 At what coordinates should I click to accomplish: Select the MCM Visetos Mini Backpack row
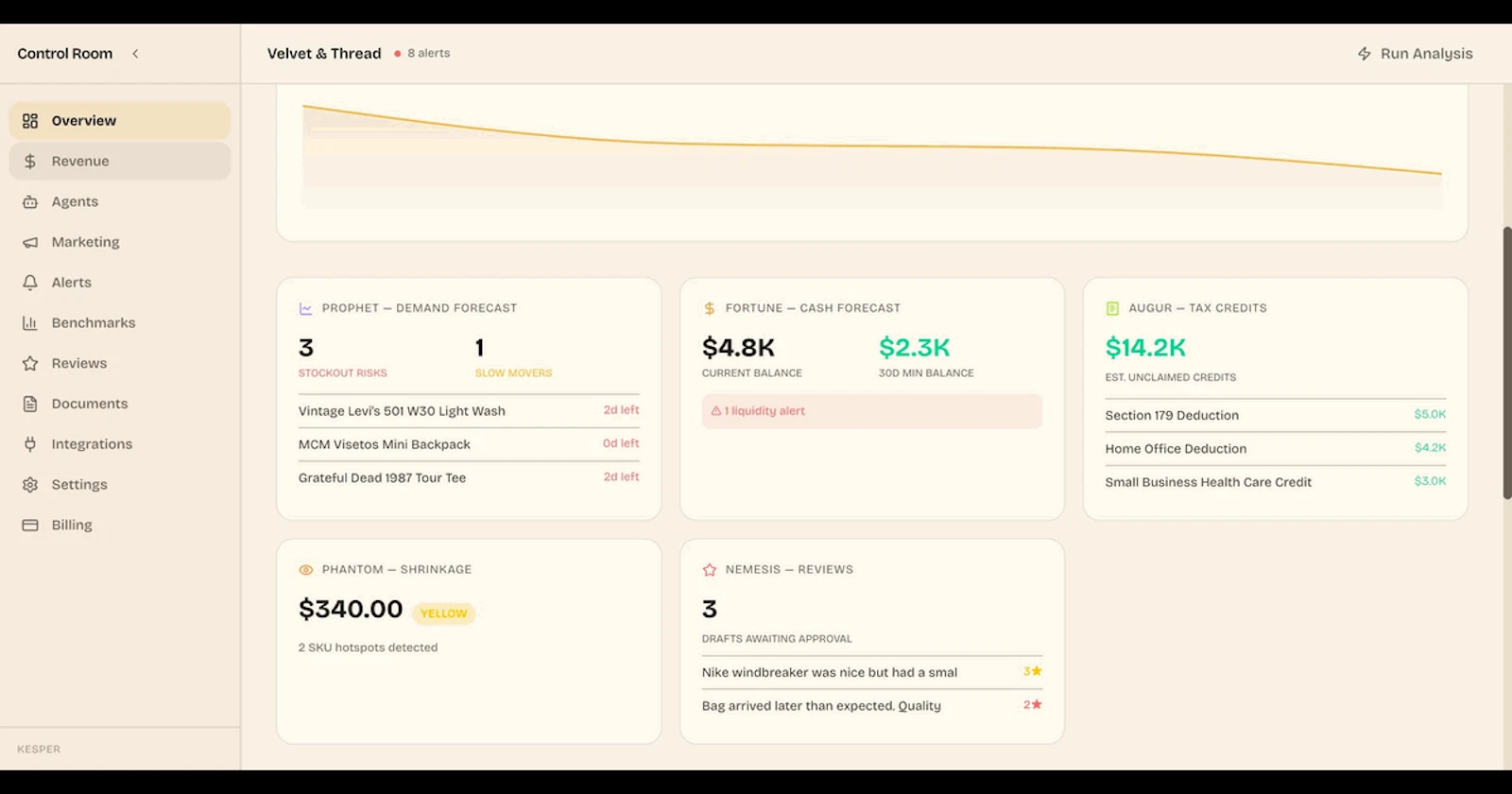pos(469,444)
